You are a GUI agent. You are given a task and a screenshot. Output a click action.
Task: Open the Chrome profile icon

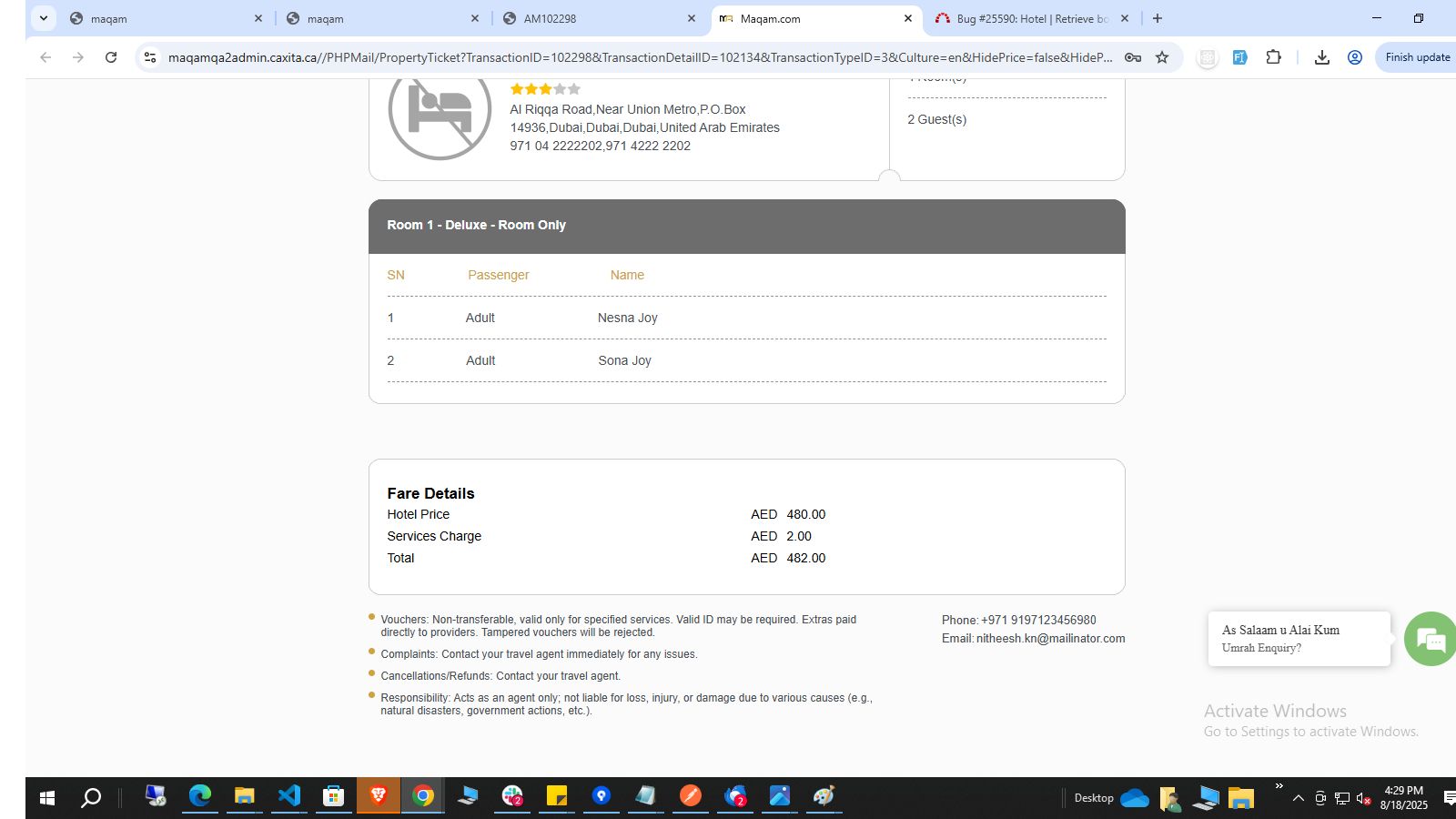1354,57
